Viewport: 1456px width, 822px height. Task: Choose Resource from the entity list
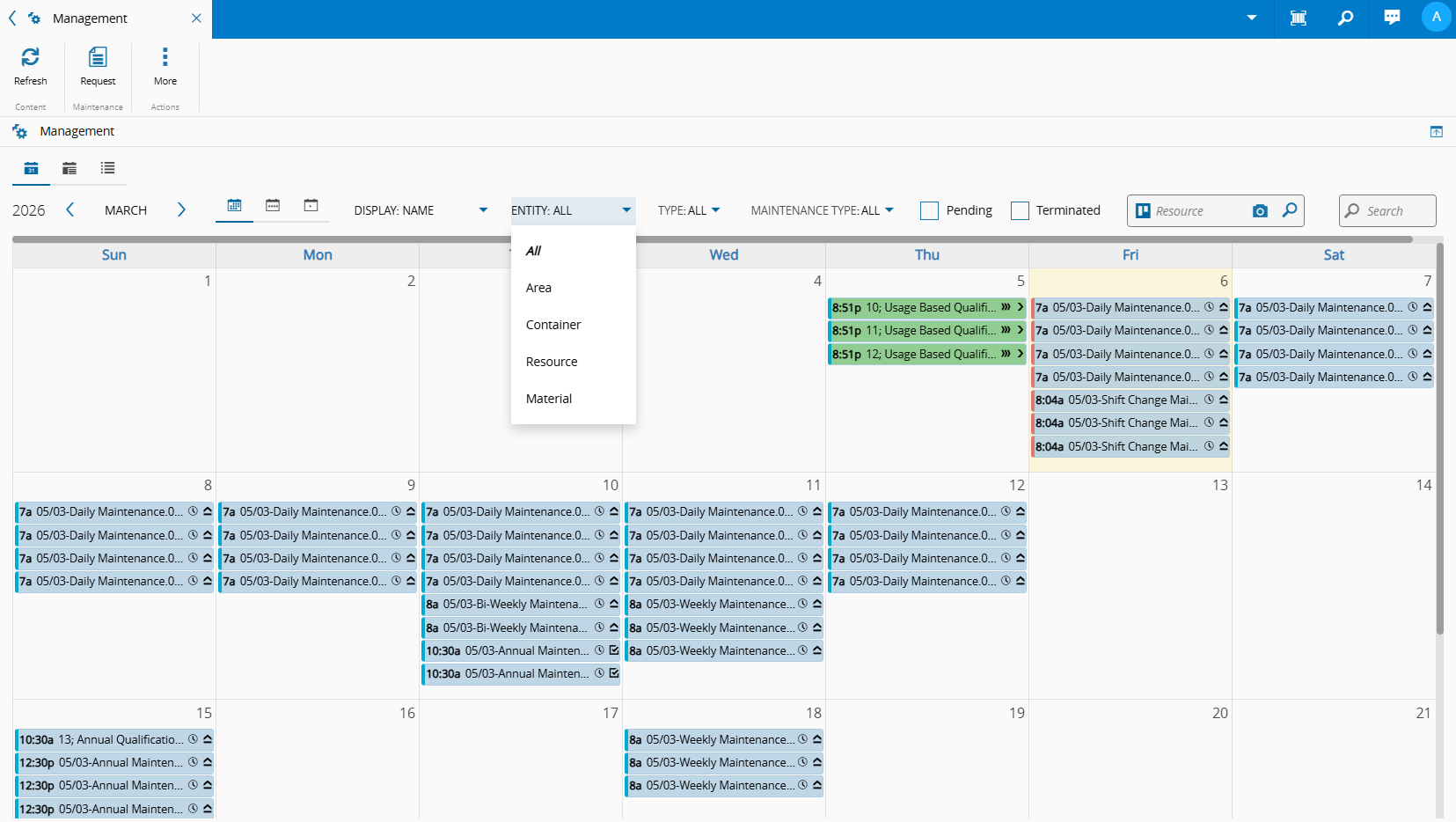coord(573,362)
